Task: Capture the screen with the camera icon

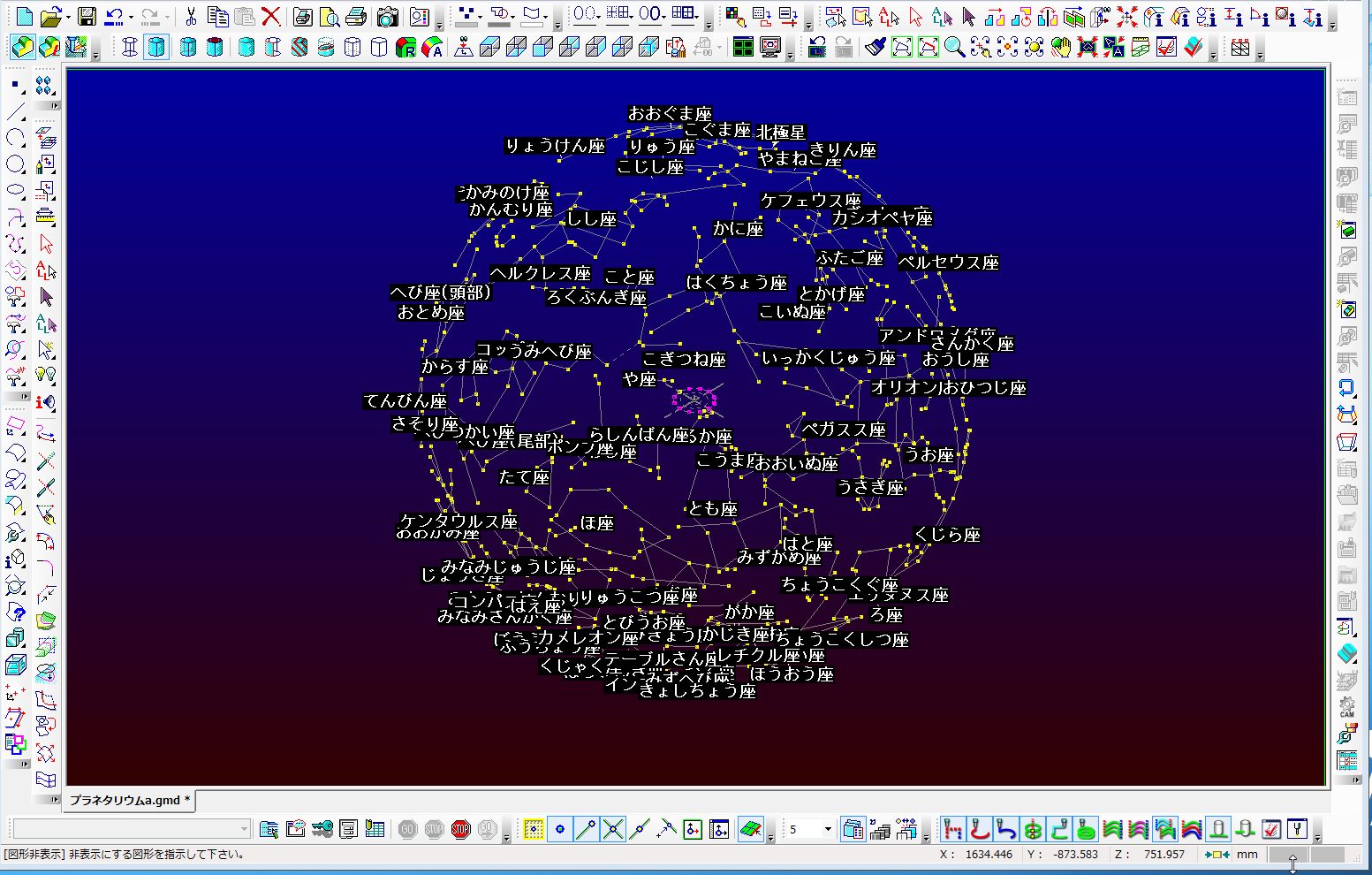Action: 386,17
